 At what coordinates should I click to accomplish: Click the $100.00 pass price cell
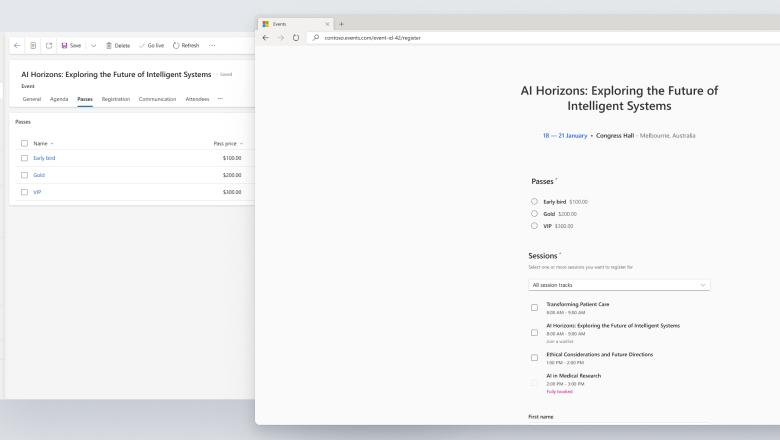coord(232,158)
